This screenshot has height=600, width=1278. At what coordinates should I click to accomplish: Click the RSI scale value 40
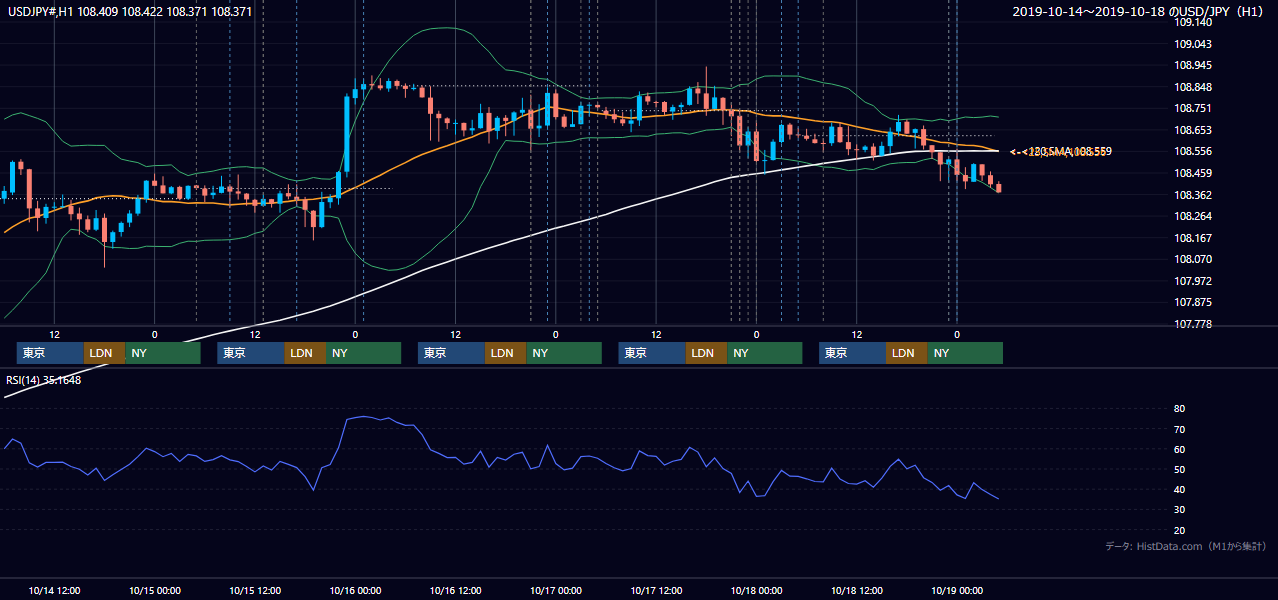click(1179, 489)
